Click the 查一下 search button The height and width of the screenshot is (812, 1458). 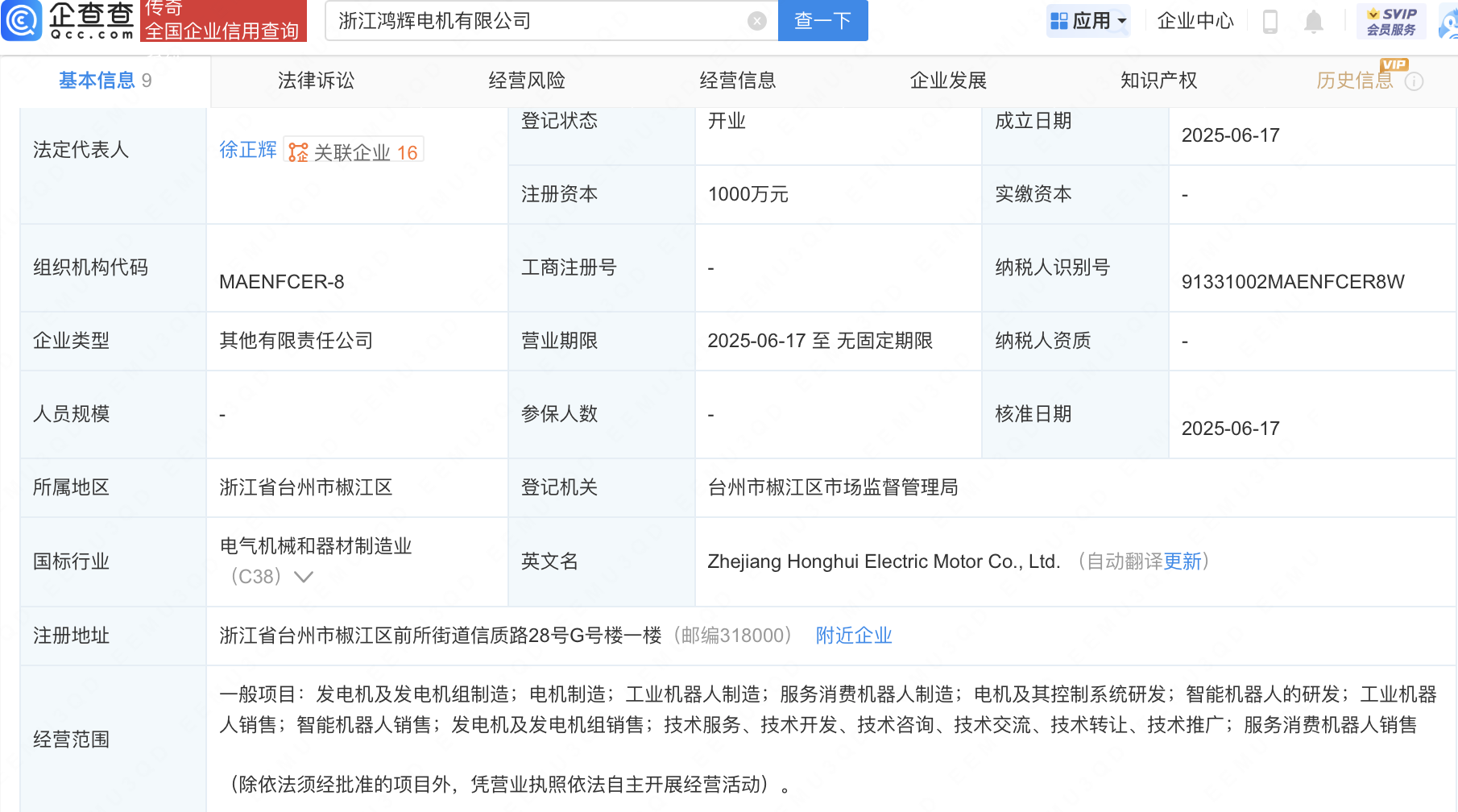[x=822, y=21]
